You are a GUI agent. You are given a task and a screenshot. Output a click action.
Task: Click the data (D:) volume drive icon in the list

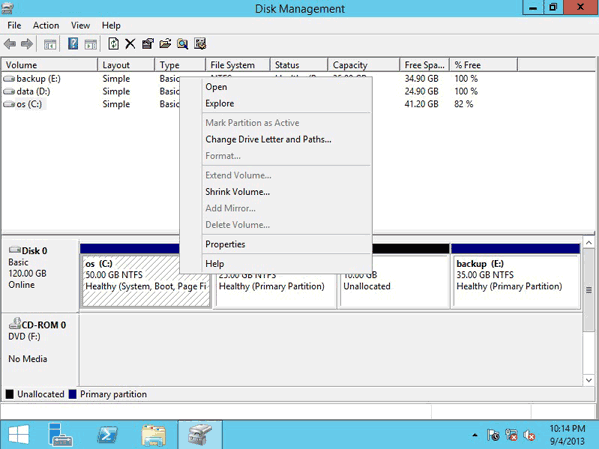9,92
